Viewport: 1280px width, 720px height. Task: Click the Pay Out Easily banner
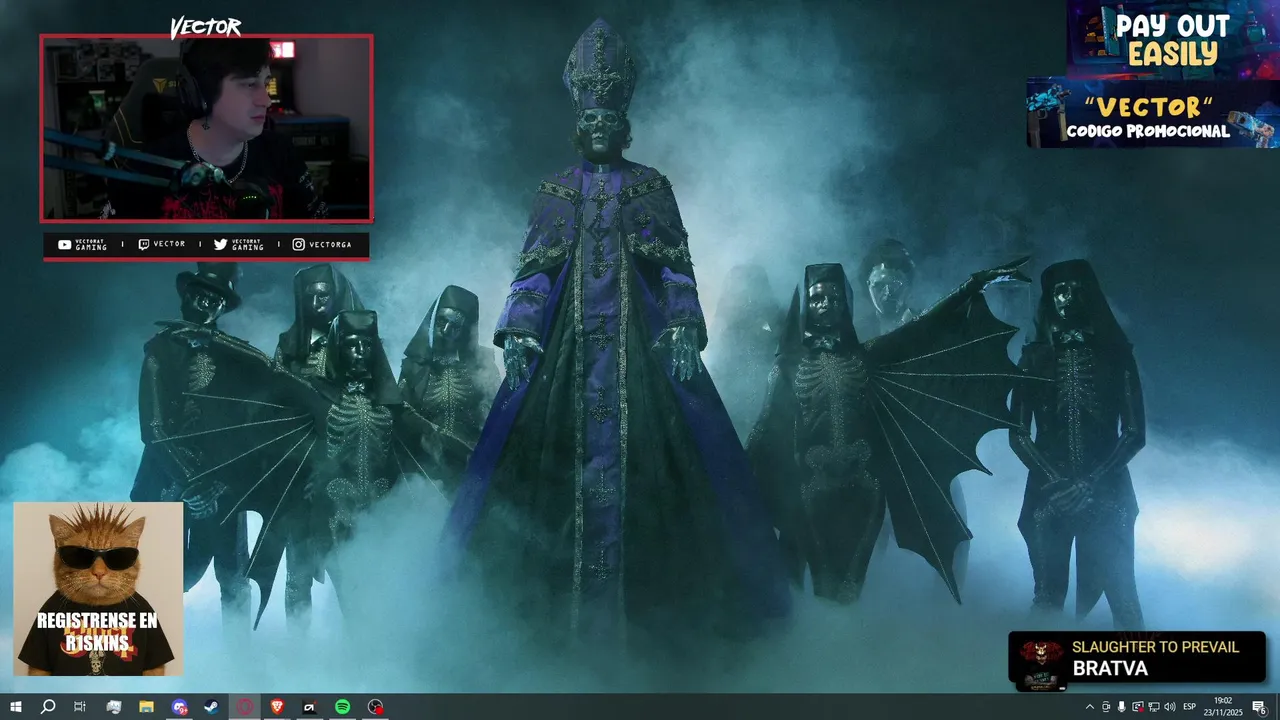[1173, 39]
